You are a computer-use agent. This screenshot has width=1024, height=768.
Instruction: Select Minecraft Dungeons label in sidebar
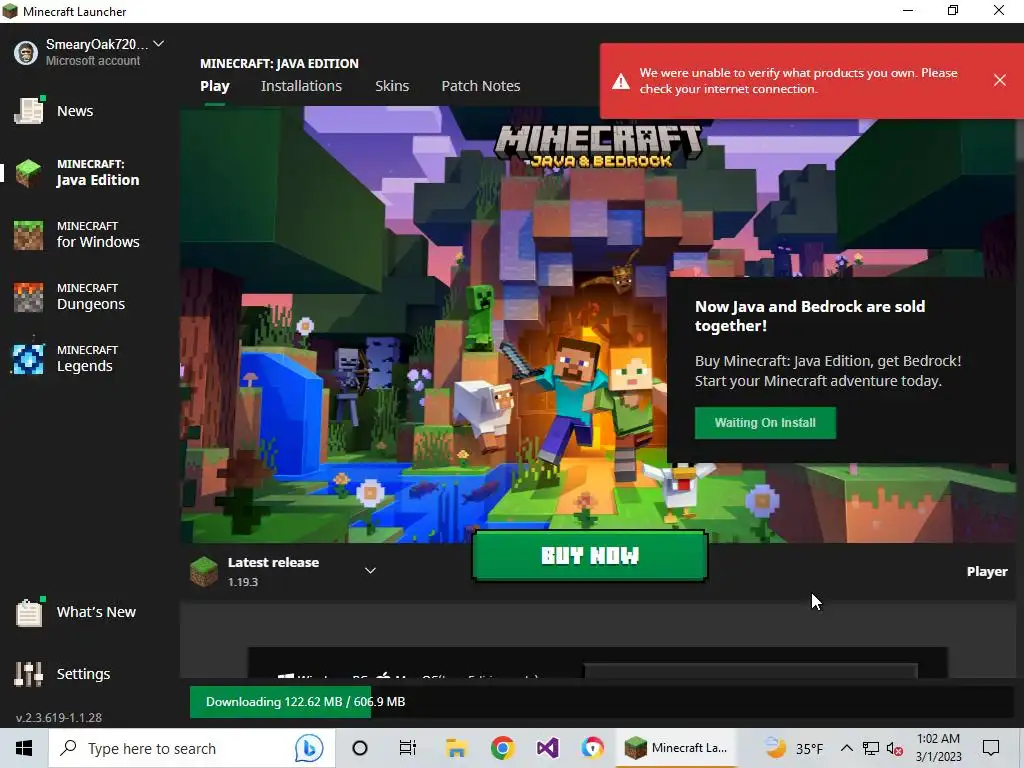91,297
